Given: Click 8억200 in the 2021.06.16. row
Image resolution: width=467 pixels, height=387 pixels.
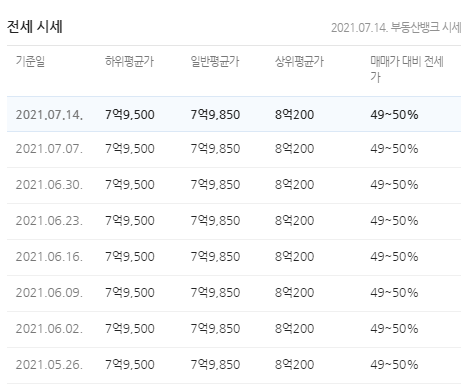Looking at the screenshot, I should (x=294, y=257).
